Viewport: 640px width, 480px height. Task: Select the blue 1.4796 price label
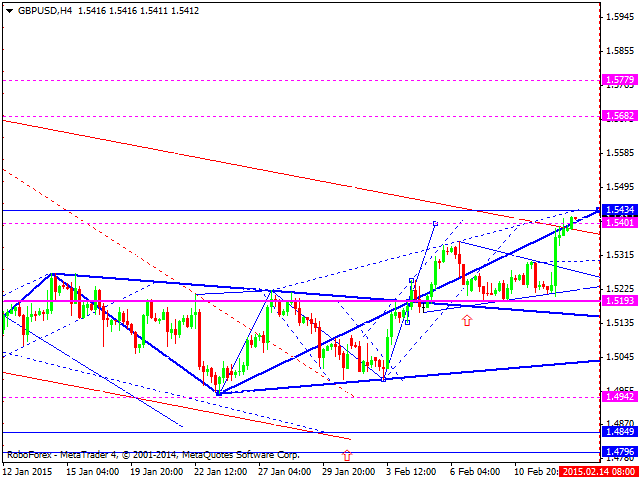pyautogui.click(x=619, y=452)
